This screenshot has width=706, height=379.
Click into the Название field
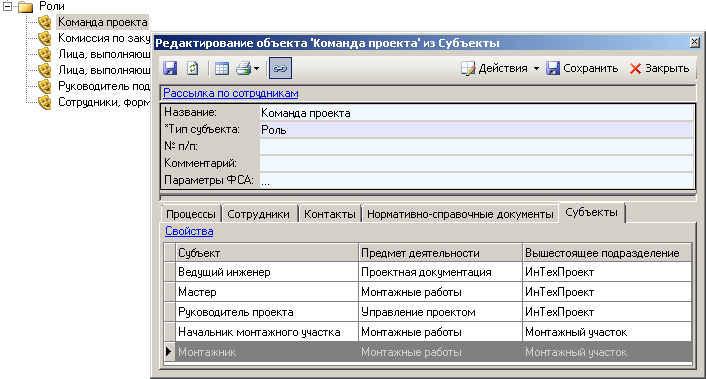pyautogui.click(x=476, y=113)
